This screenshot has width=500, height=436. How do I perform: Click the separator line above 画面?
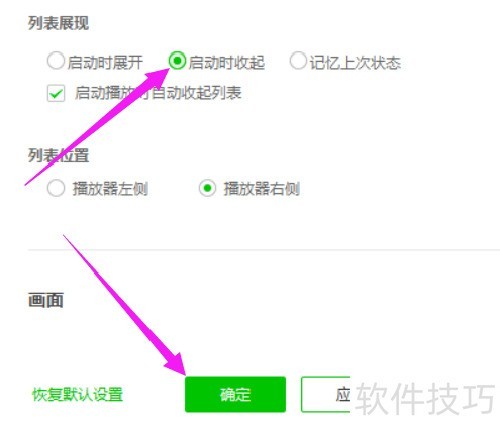[264, 249]
